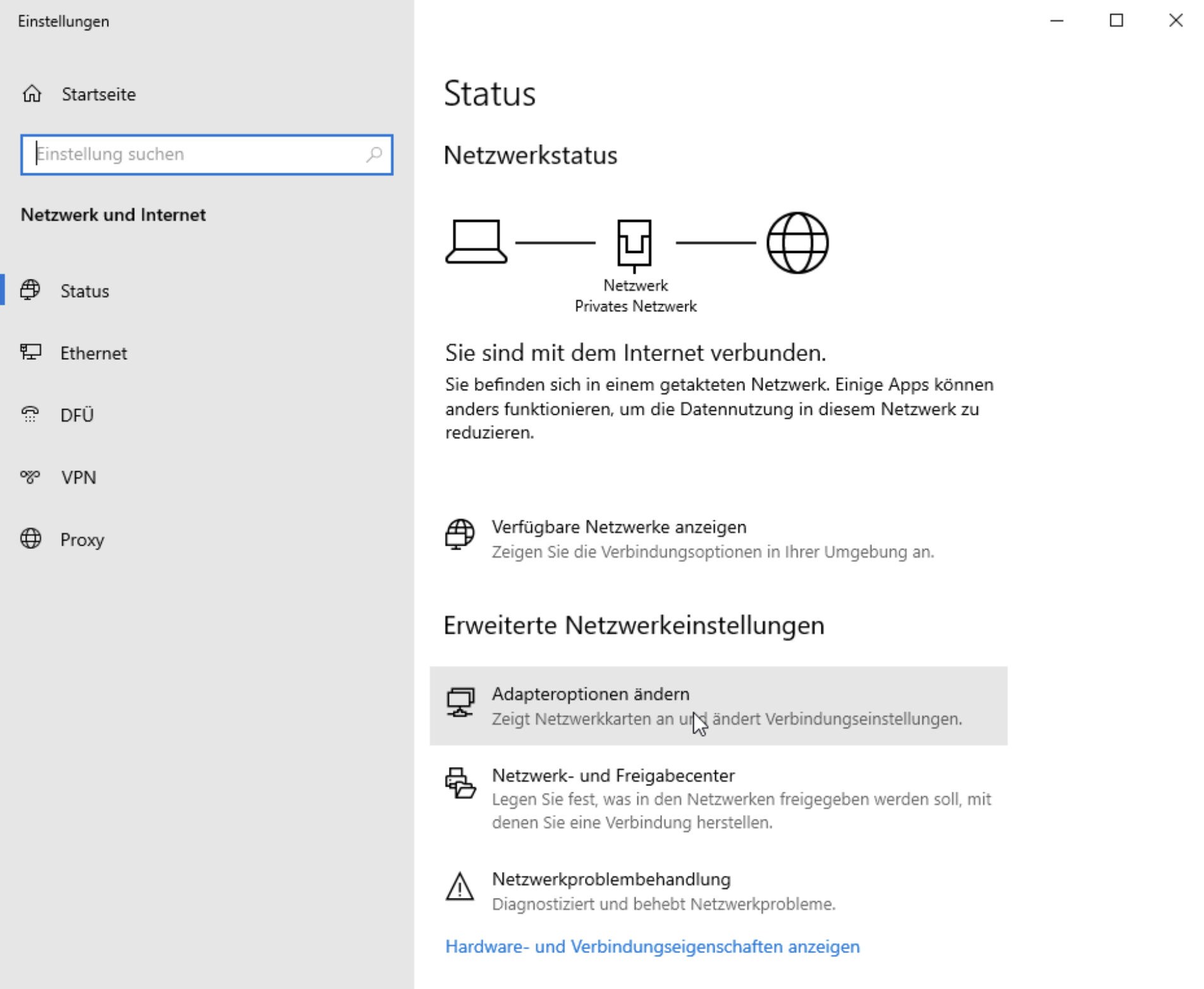Switch to the Ethernet section
This screenshot has height=989, width=1204.
click(x=207, y=353)
